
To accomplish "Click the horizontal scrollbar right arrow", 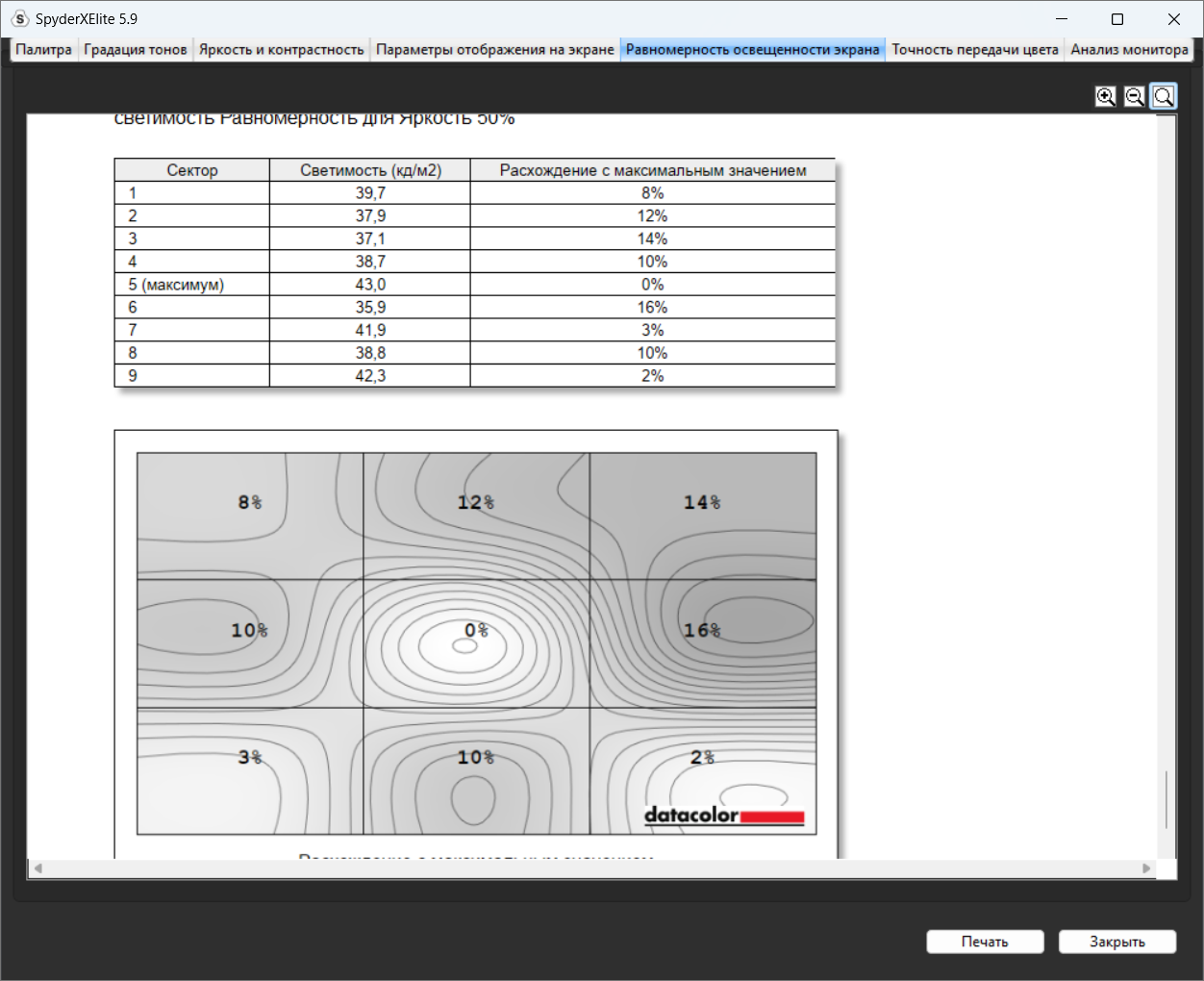I will pyautogui.click(x=1146, y=868).
